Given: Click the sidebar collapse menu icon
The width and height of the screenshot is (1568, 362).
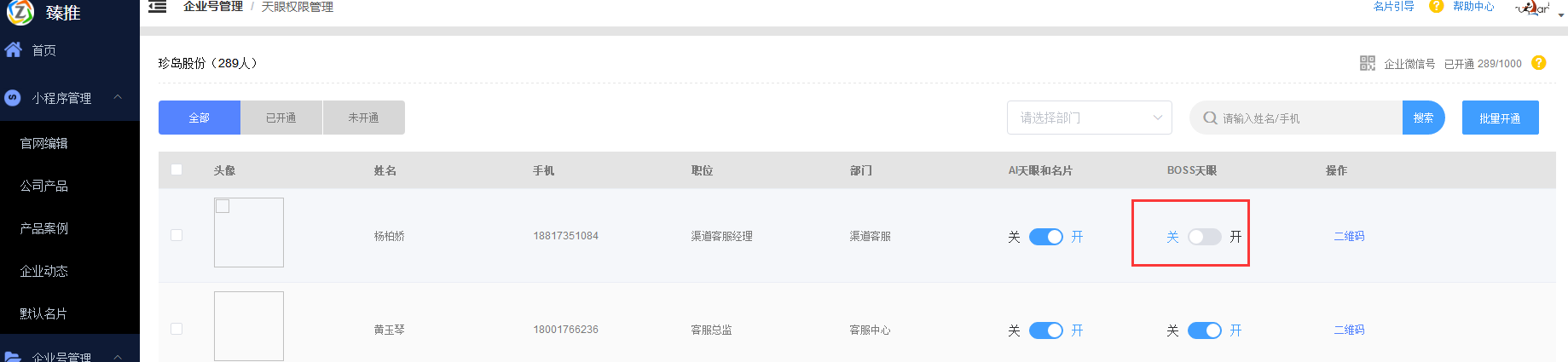Looking at the screenshot, I should (157, 7).
